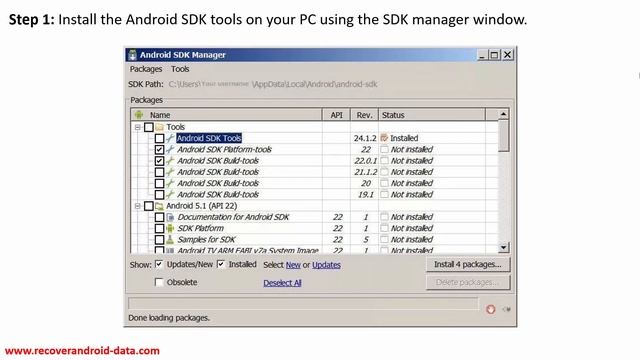
Task: Check the Samples for SDK checkbox
Action: 160,240
